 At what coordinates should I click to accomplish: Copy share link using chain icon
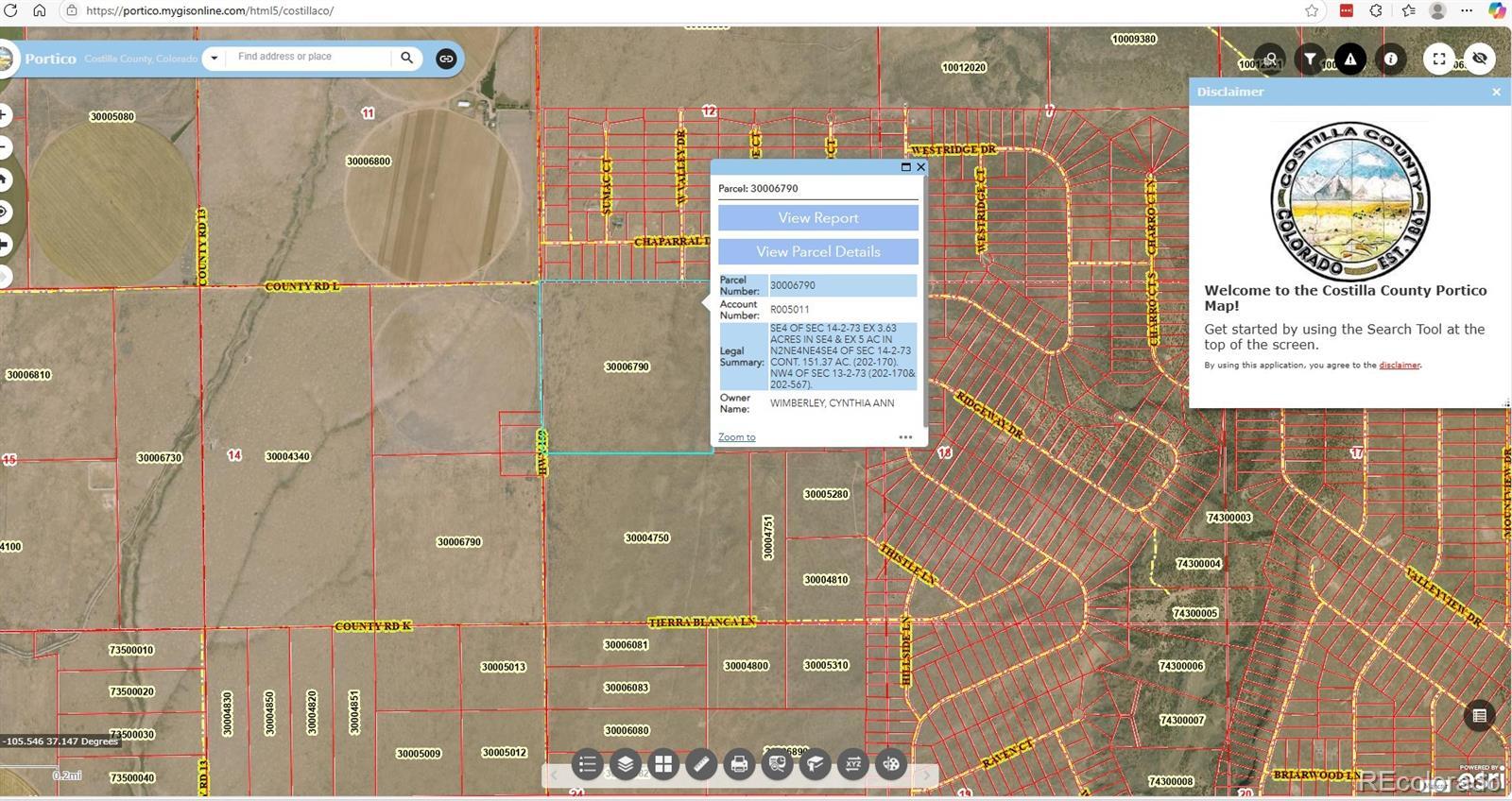click(x=446, y=59)
